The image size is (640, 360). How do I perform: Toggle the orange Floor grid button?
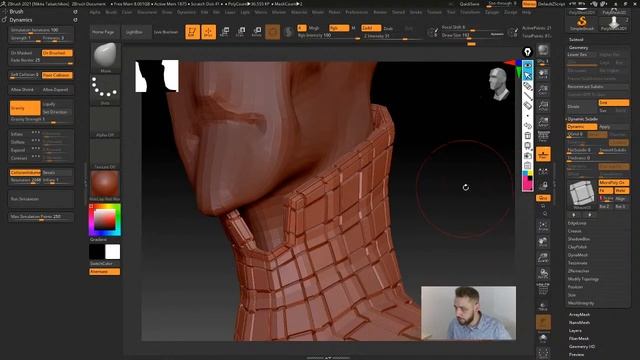pos(543,154)
